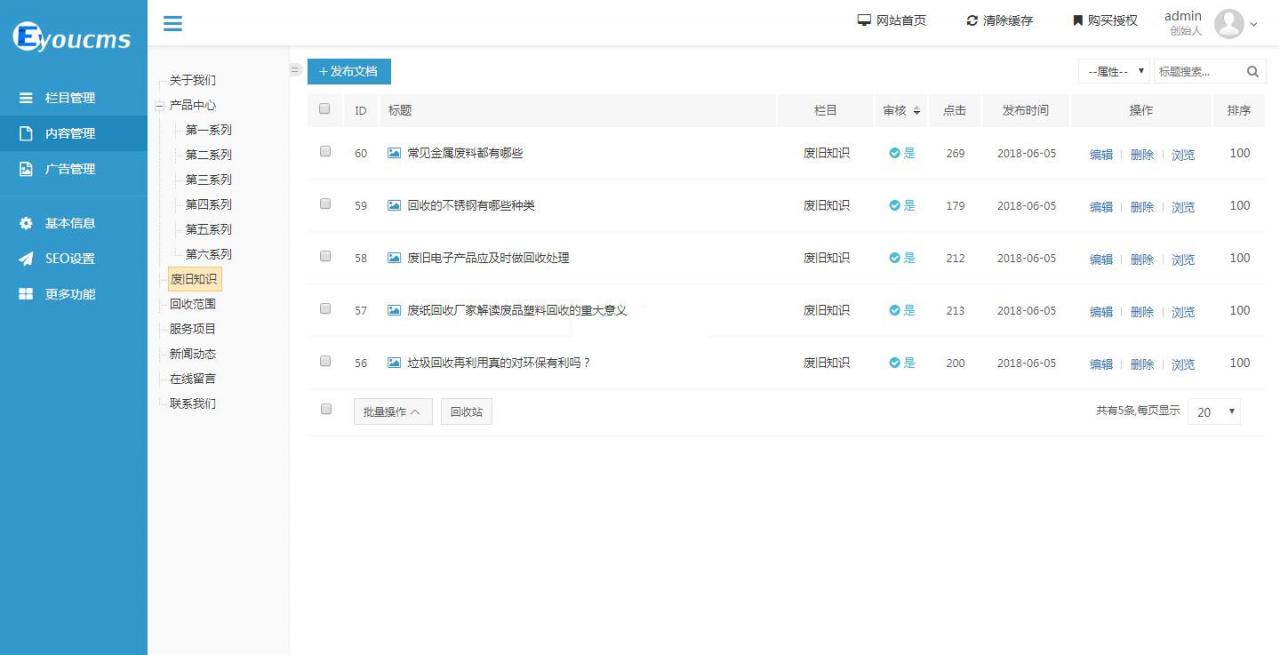Viewport: 1280px width, 655px height.
Task: Open the 网站首页 link via its monitor icon
Action: point(863,19)
